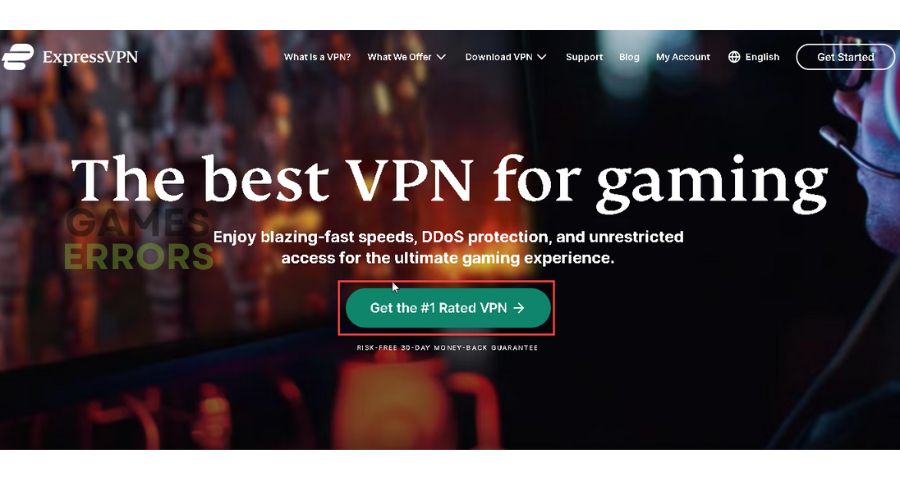Click the blazing-fast speeds description text
The width and height of the screenshot is (900, 500).
click(448, 247)
